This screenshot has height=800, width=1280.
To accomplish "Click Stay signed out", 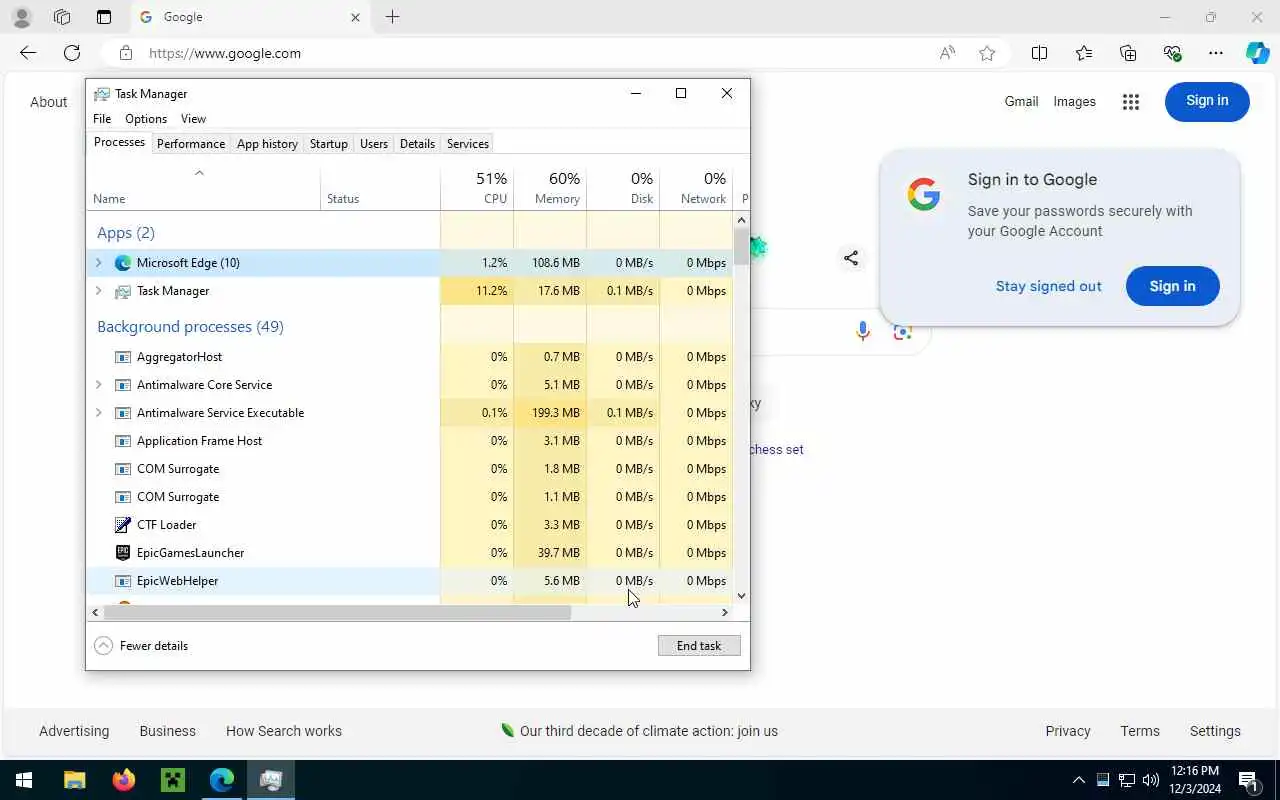I will [1048, 286].
